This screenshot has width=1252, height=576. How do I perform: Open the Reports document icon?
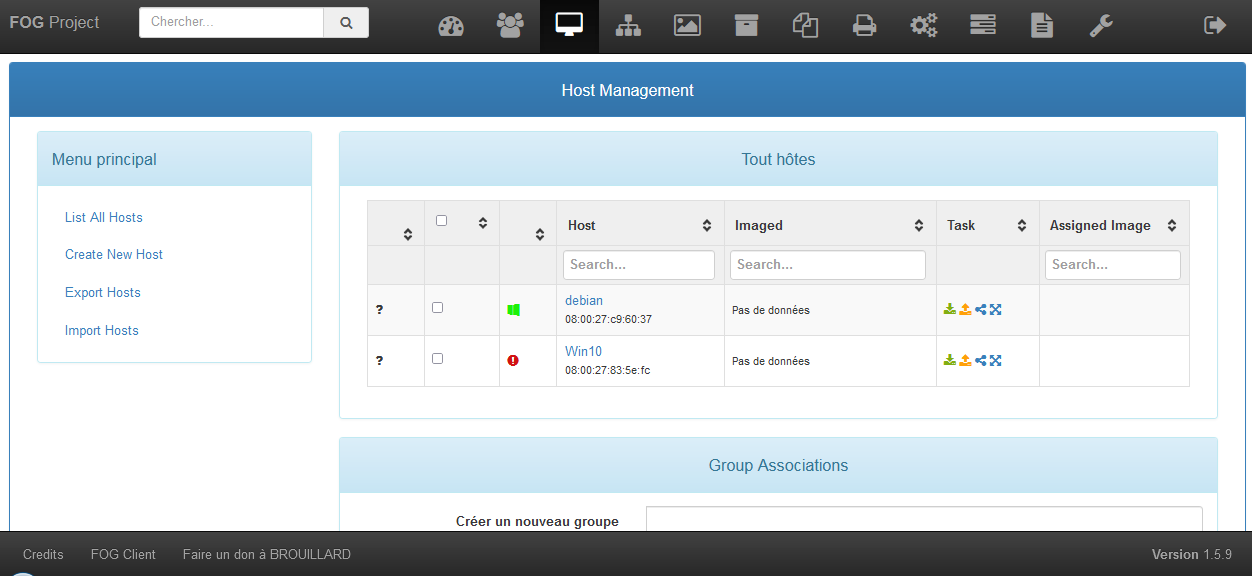(x=1042, y=26)
